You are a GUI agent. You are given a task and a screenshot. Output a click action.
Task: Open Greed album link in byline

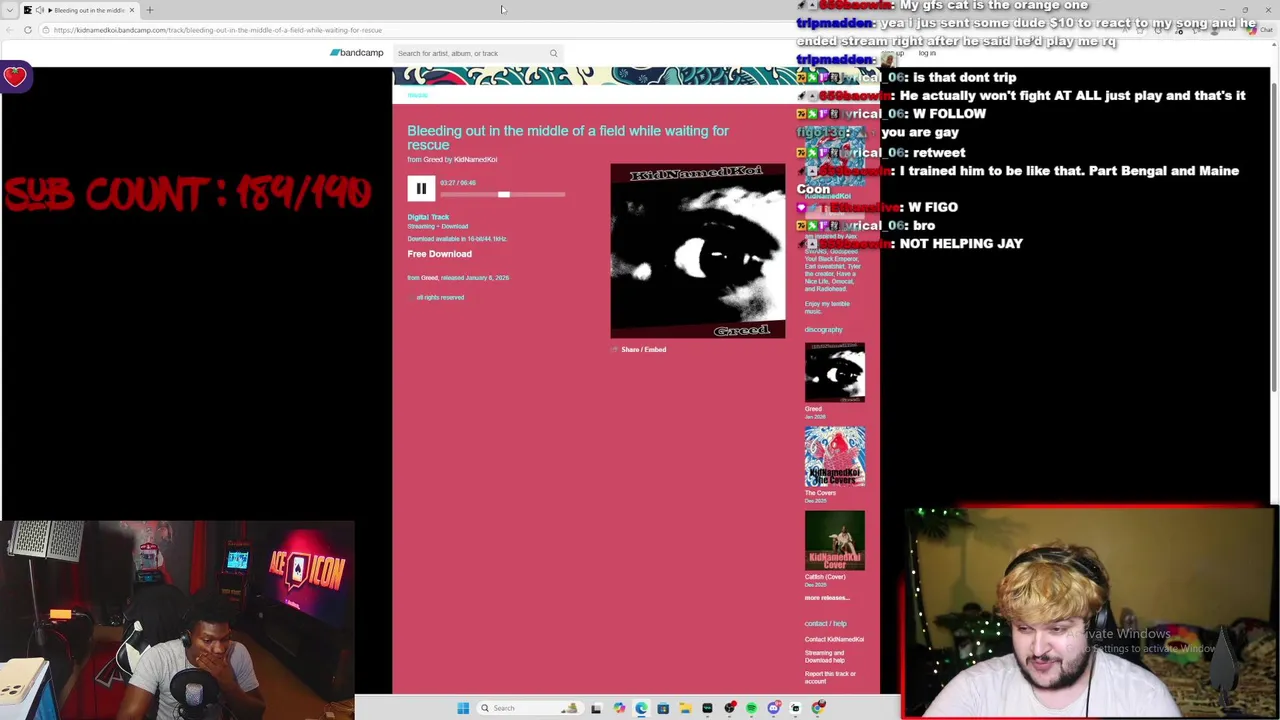coord(433,160)
